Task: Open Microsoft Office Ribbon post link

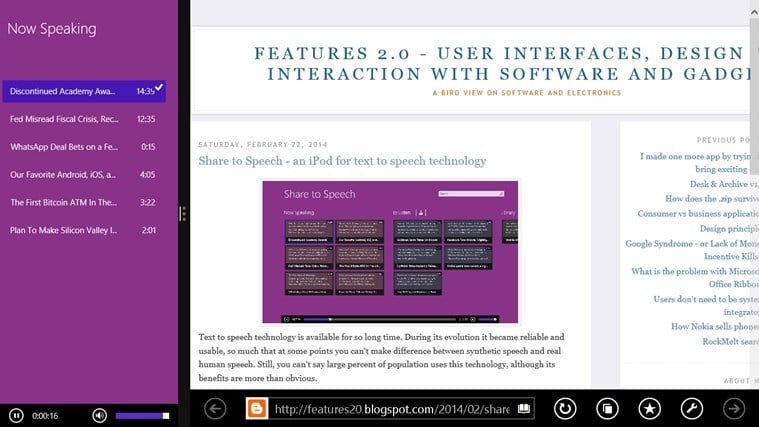Action: [x=695, y=277]
